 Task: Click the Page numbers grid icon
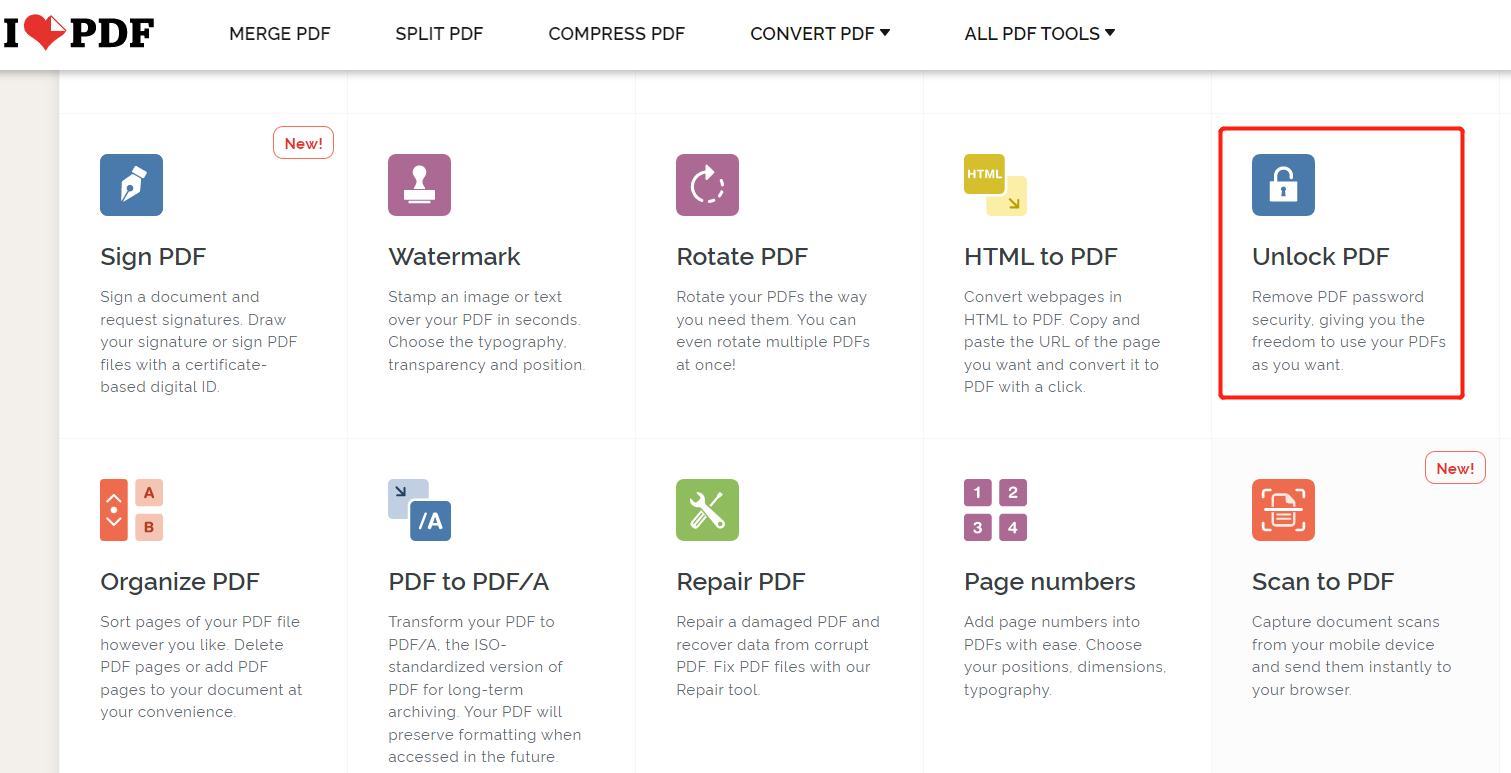995,510
